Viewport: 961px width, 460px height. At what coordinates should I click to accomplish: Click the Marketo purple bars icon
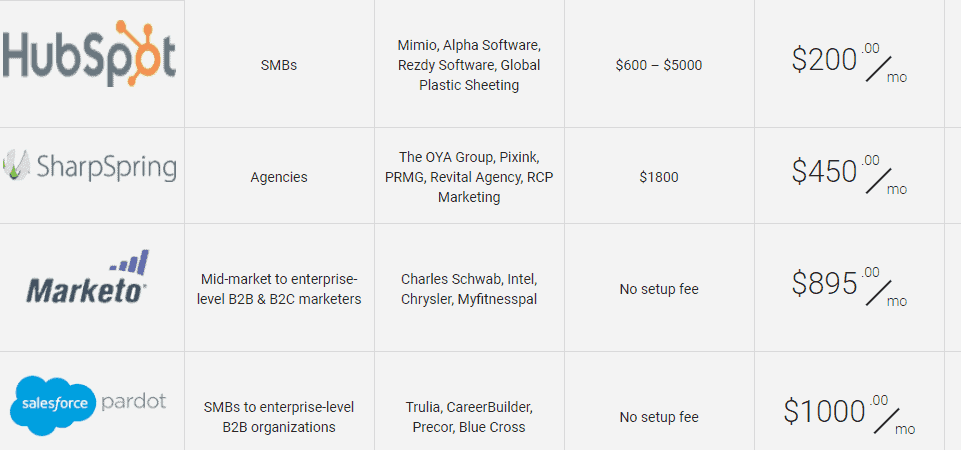pos(130,262)
